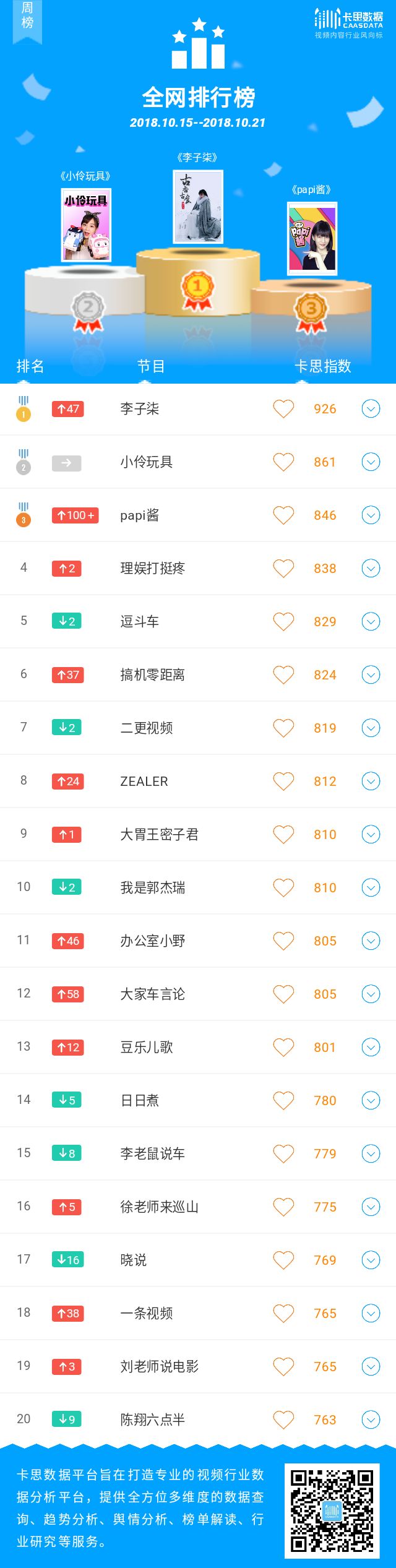Toggle the heart next to papi酱
The width and height of the screenshot is (396, 1568).
pos(283,515)
